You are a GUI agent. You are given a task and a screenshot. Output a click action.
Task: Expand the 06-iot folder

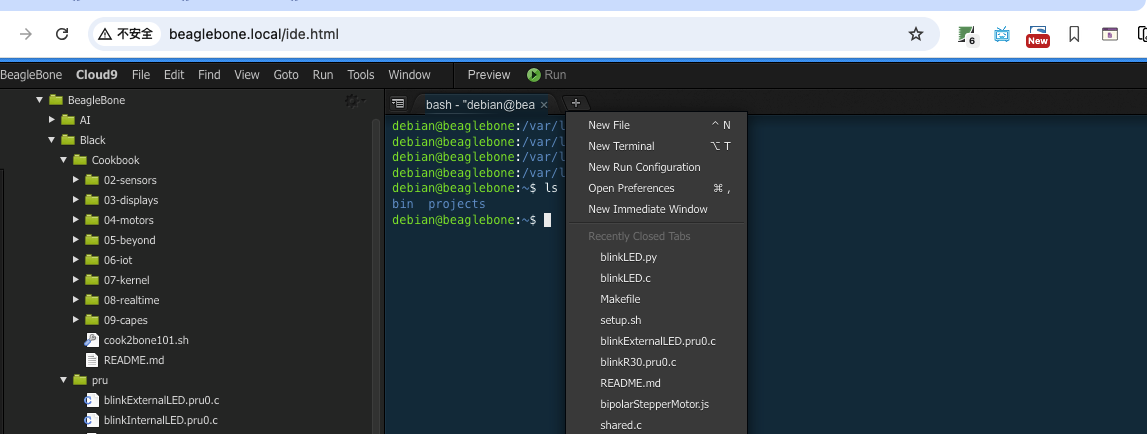click(76, 260)
